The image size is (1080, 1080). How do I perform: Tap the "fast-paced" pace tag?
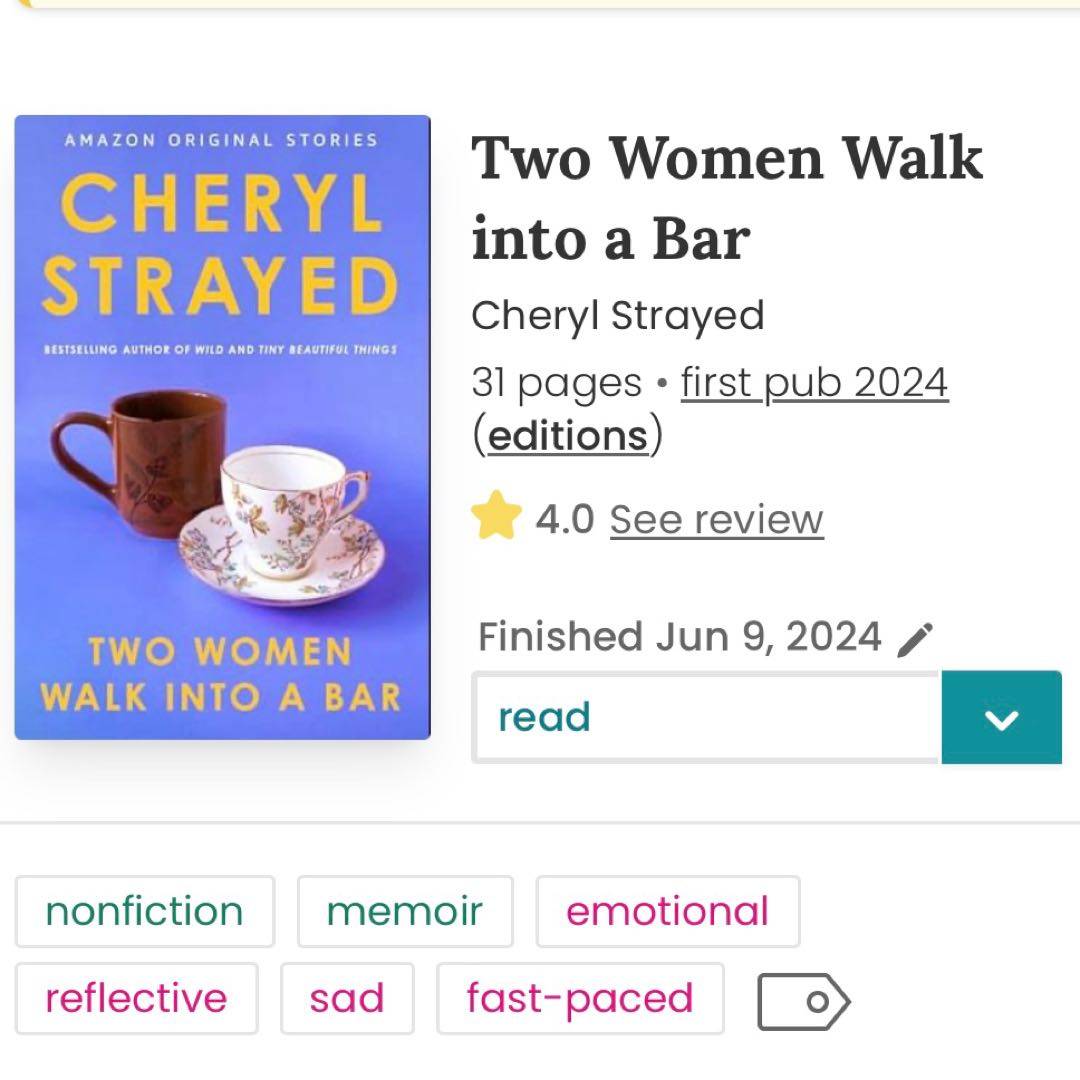click(x=580, y=998)
